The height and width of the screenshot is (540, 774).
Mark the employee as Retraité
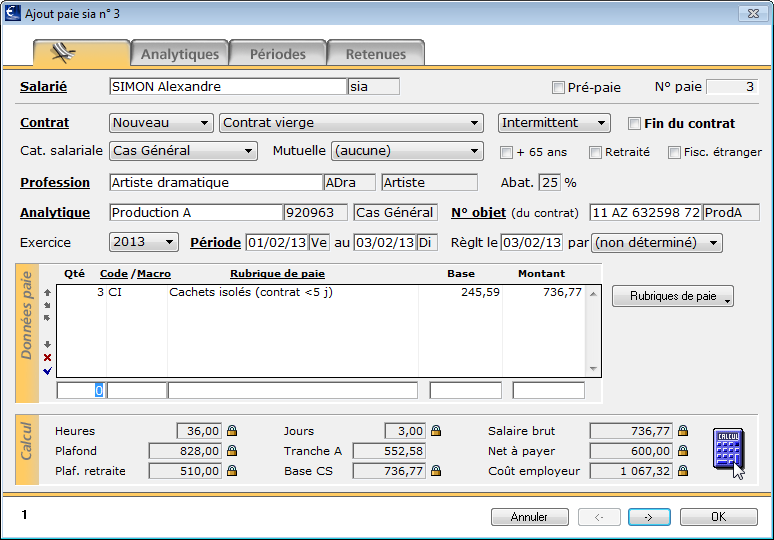click(x=595, y=152)
